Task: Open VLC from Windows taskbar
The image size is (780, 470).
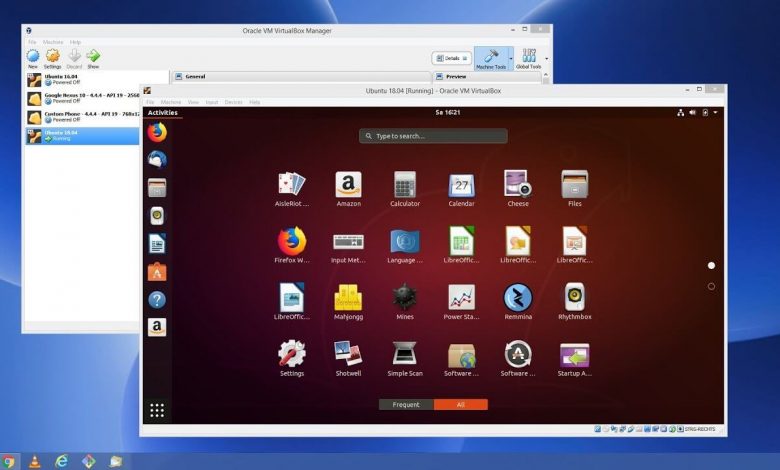Action: [x=34, y=462]
